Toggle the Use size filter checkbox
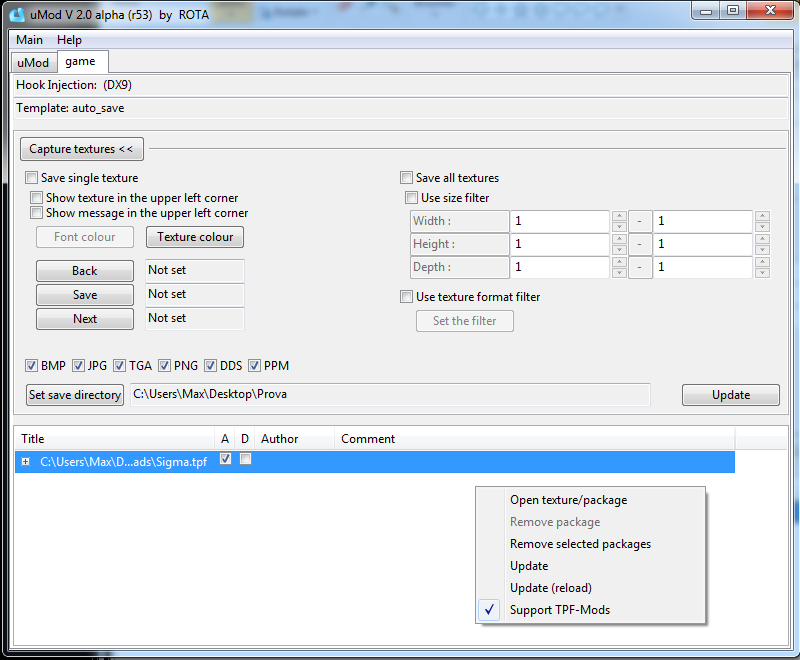This screenshot has height=660, width=800. [x=411, y=198]
